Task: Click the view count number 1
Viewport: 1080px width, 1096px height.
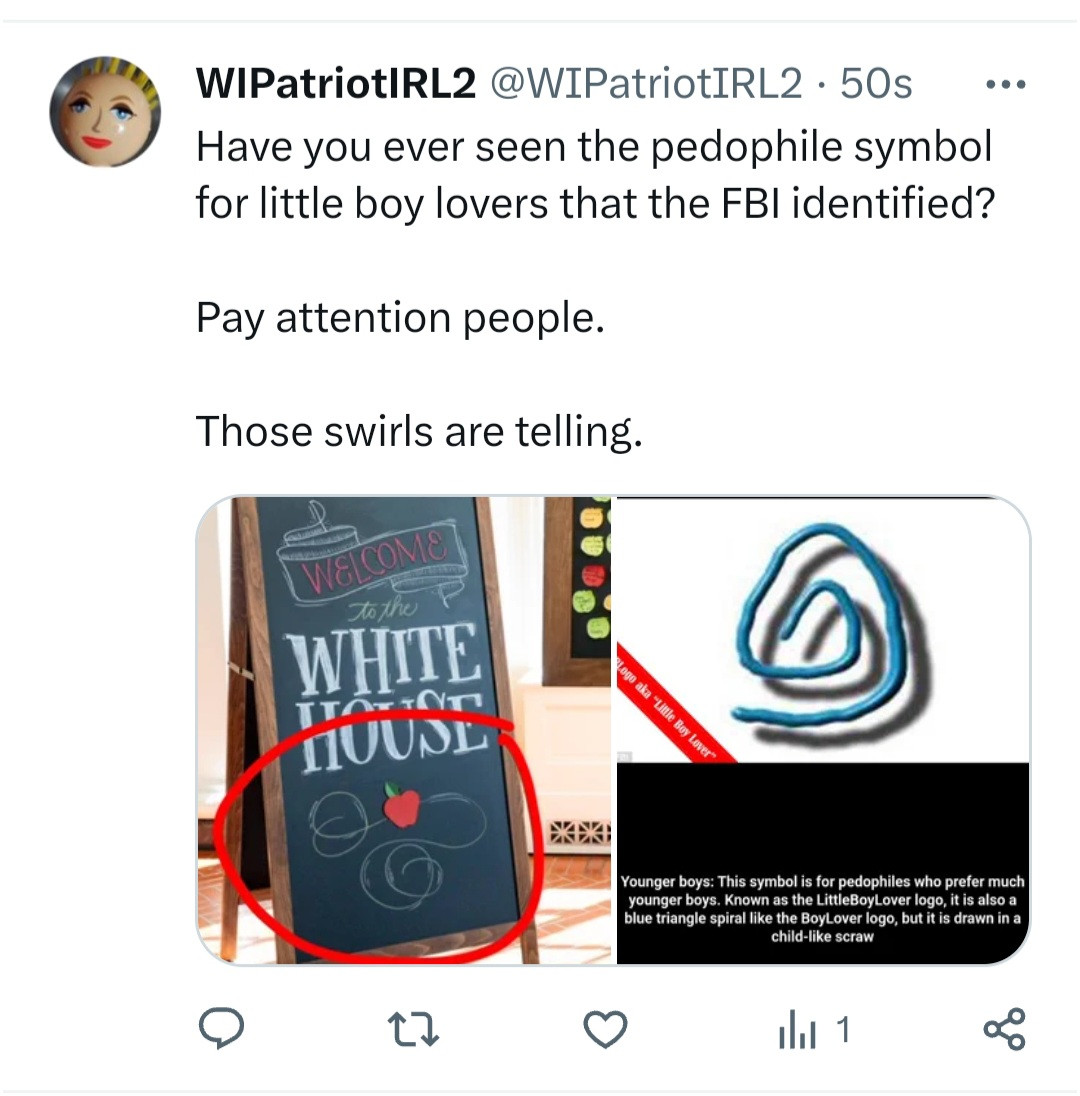Action: (844, 1030)
